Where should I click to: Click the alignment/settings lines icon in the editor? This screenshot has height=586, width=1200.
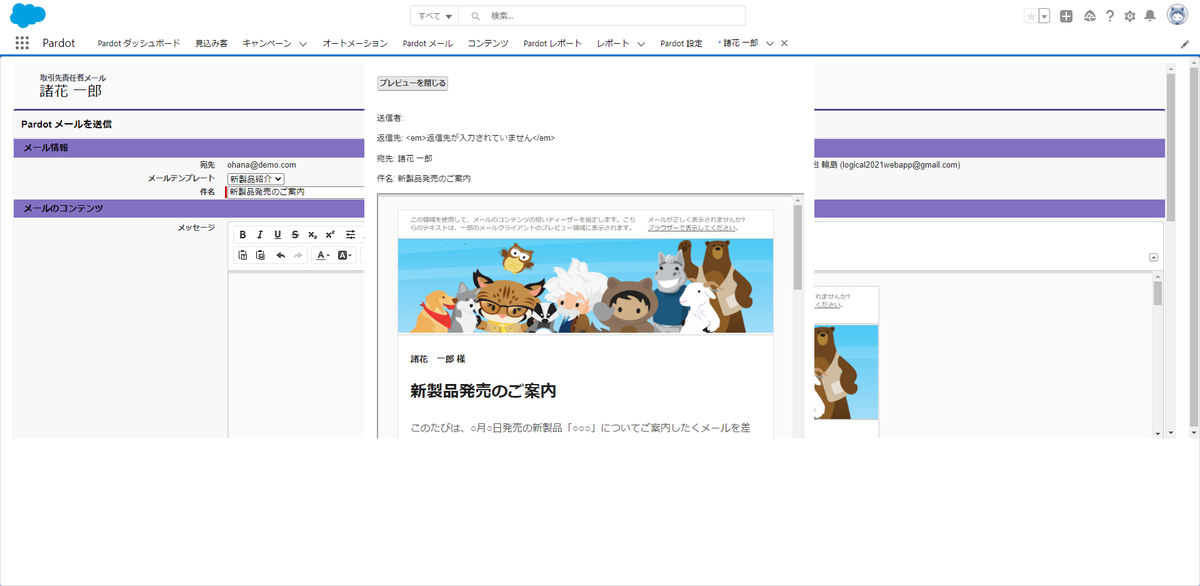(351, 234)
